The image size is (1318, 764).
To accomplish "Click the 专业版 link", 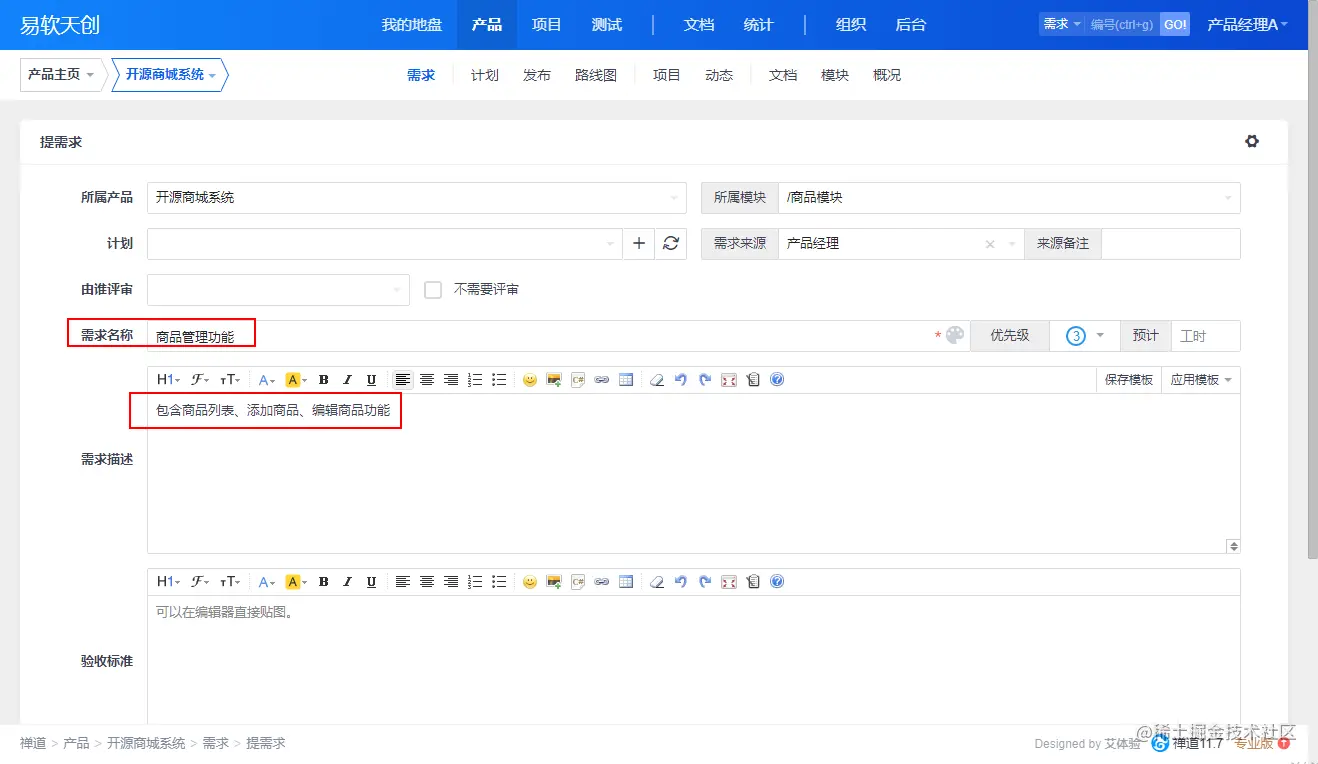I will [x=1254, y=743].
